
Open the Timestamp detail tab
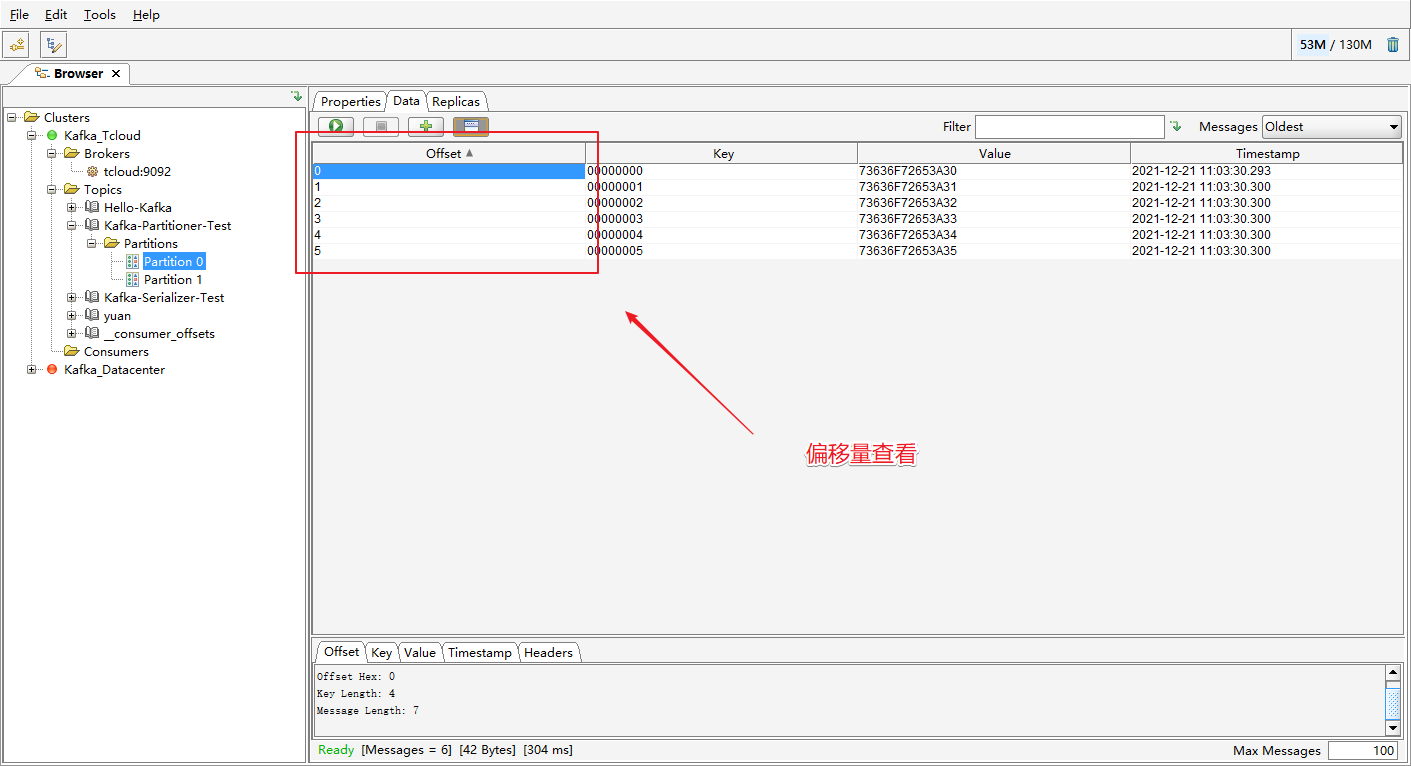click(480, 652)
